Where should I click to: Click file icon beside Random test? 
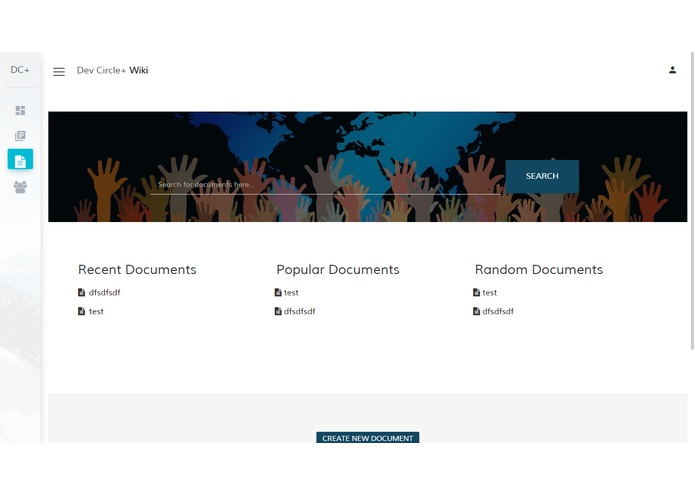coord(476,292)
